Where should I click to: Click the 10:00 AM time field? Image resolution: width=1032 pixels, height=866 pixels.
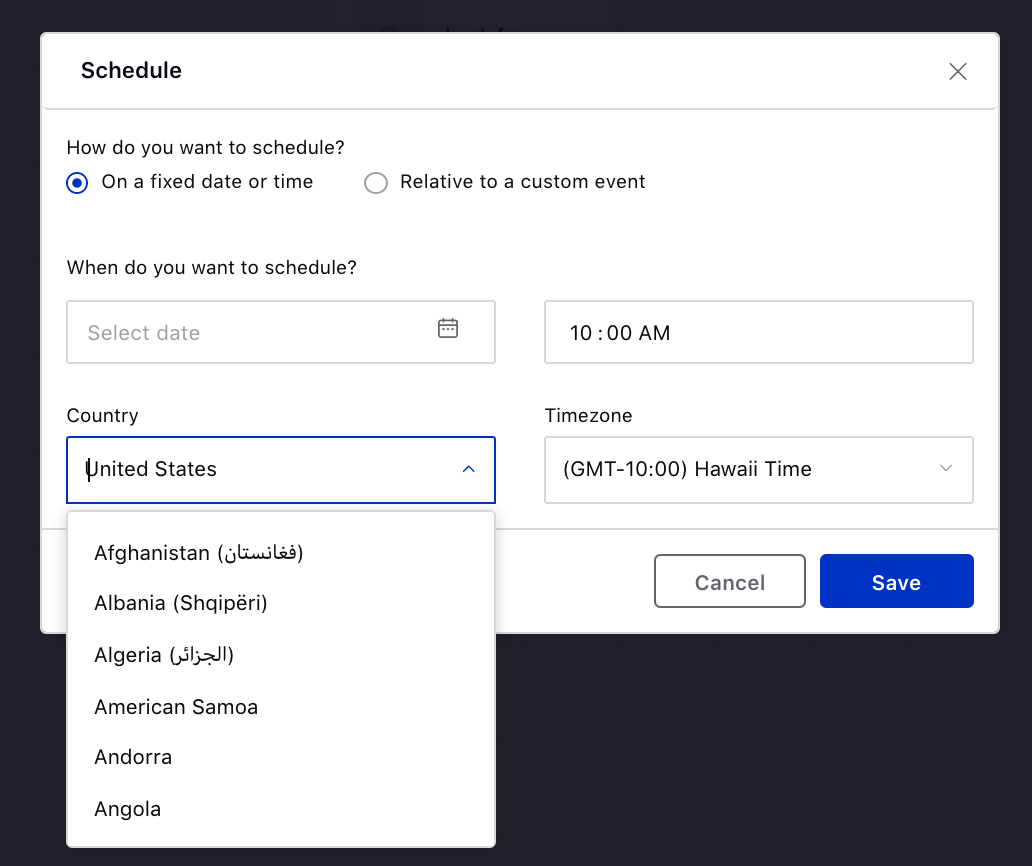tap(759, 332)
